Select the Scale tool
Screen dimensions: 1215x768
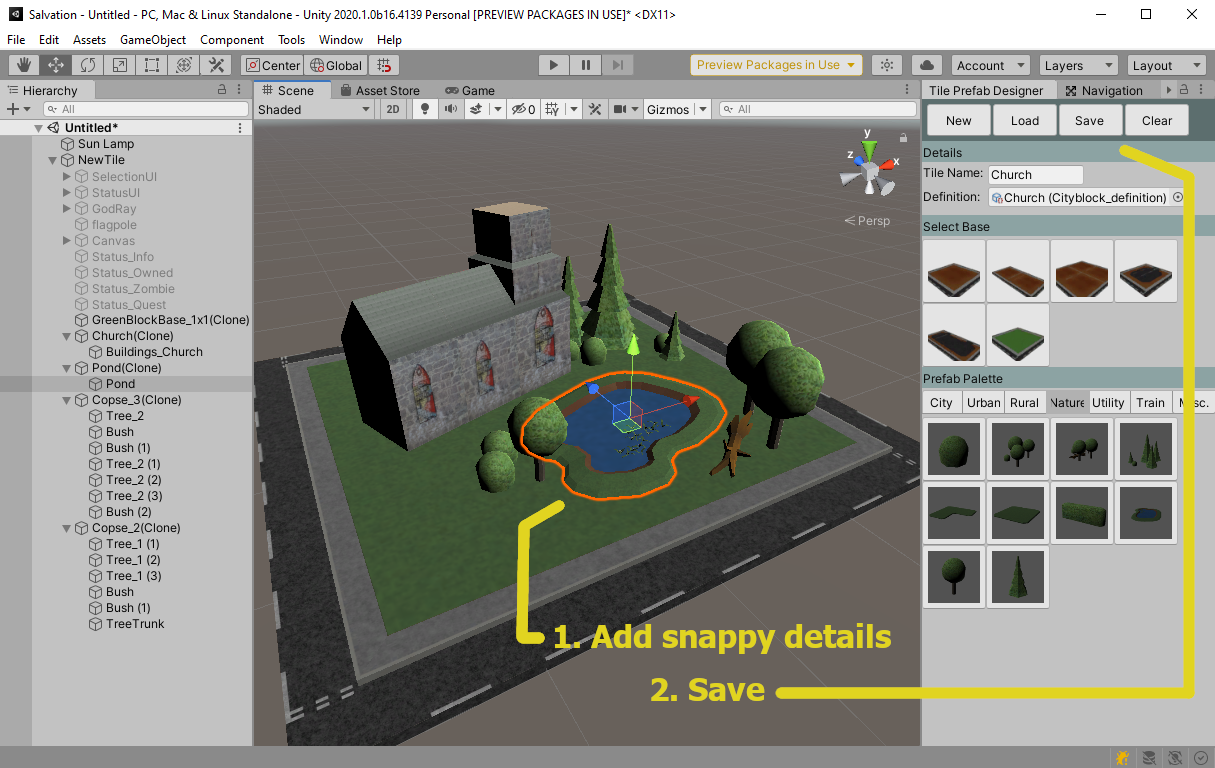click(x=120, y=65)
